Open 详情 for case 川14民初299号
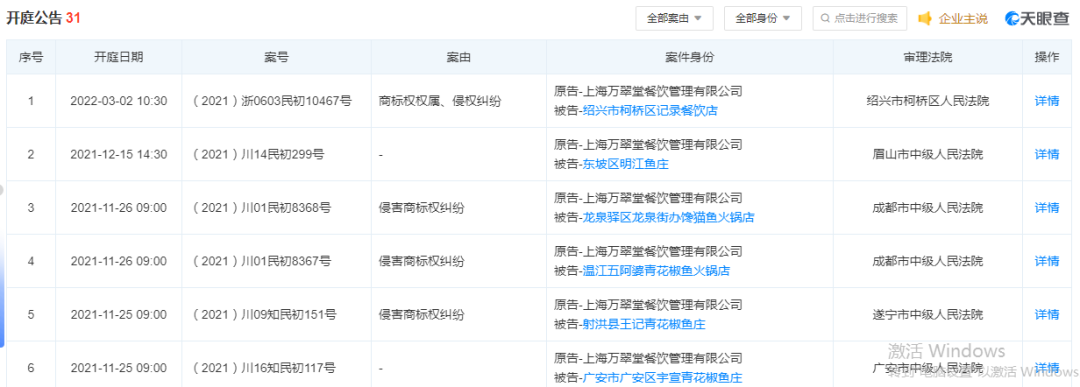The height and width of the screenshot is (387, 1080). [x=1047, y=154]
